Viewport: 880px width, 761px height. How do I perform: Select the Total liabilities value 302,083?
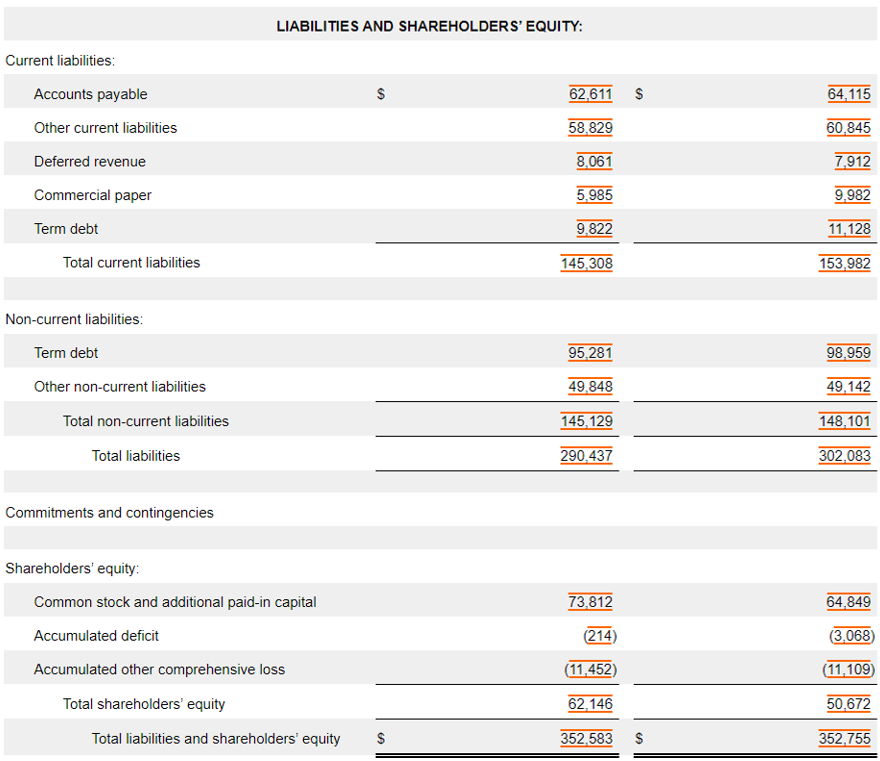(845, 456)
